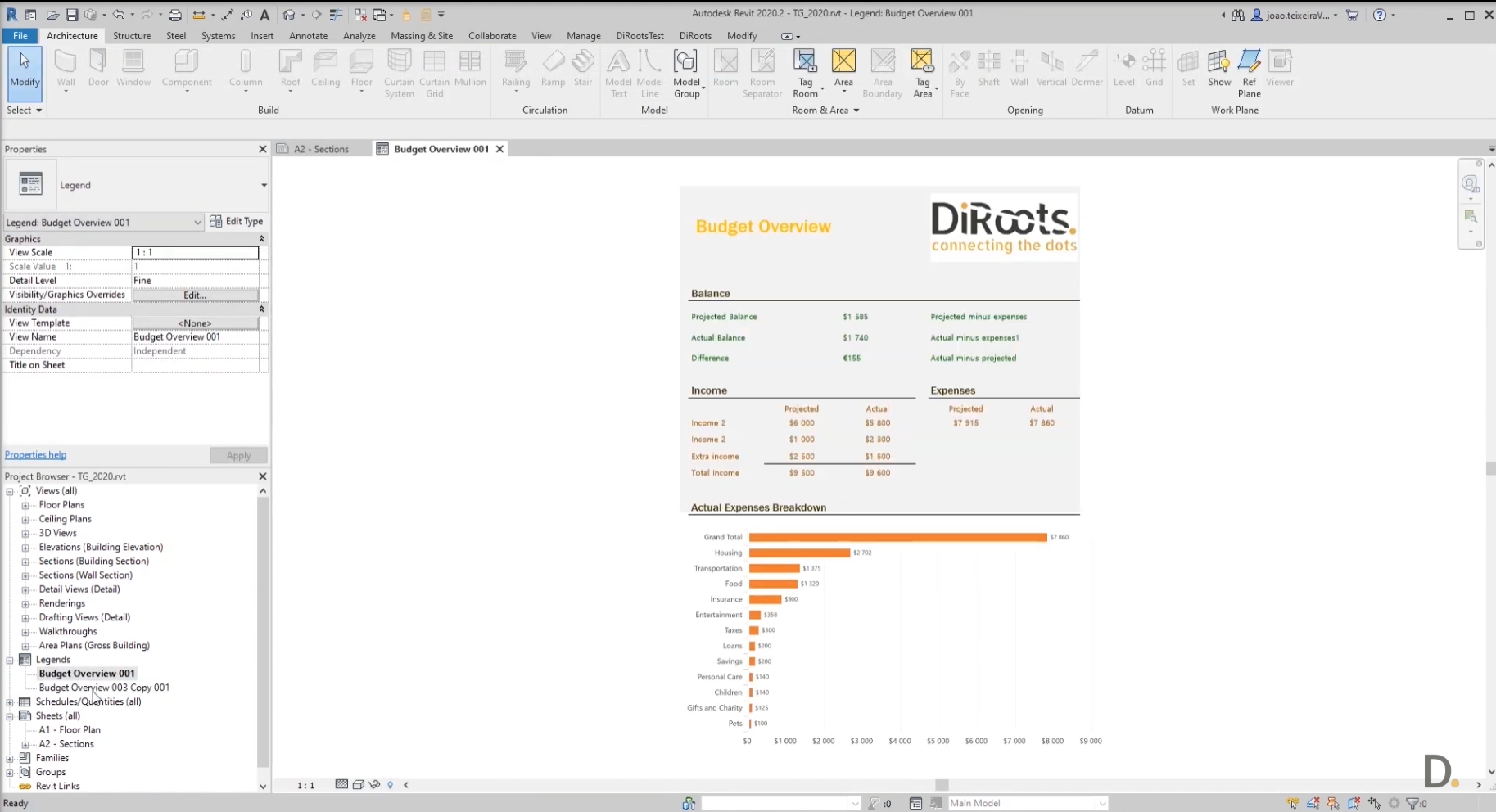Image resolution: width=1496 pixels, height=812 pixels.
Task: Open the Annotate ribbon tab
Action: [308, 36]
